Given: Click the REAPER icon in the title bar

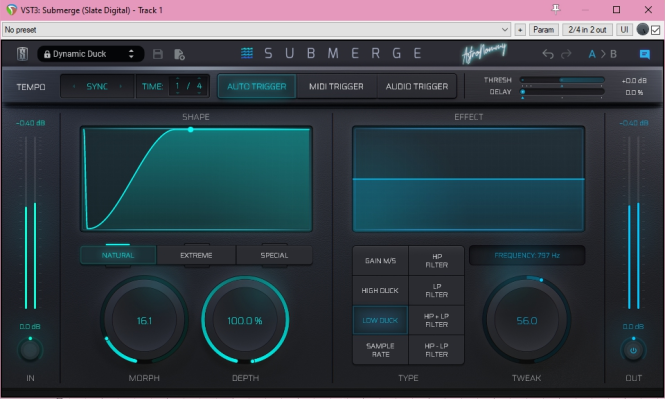Looking at the screenshot, I should (x=11, y=9).
